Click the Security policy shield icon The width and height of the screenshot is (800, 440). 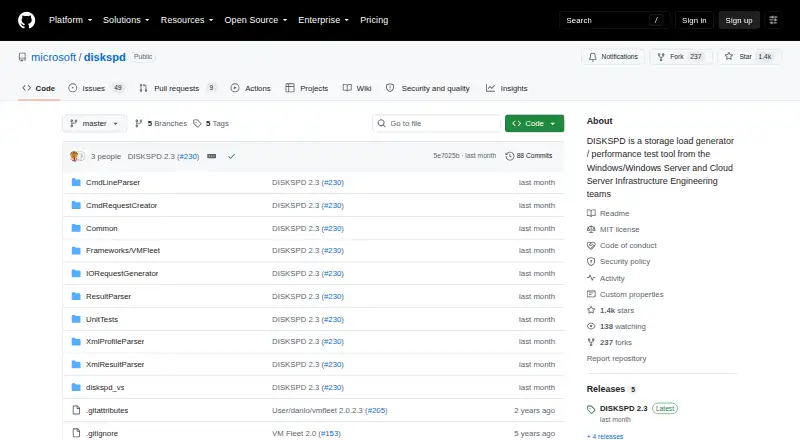click(591, 261)
